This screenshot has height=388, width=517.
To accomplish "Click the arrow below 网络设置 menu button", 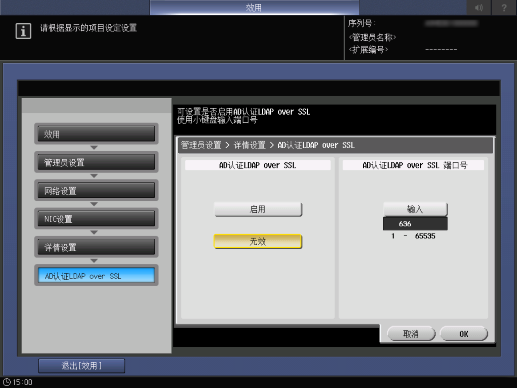I will (94, 204).
